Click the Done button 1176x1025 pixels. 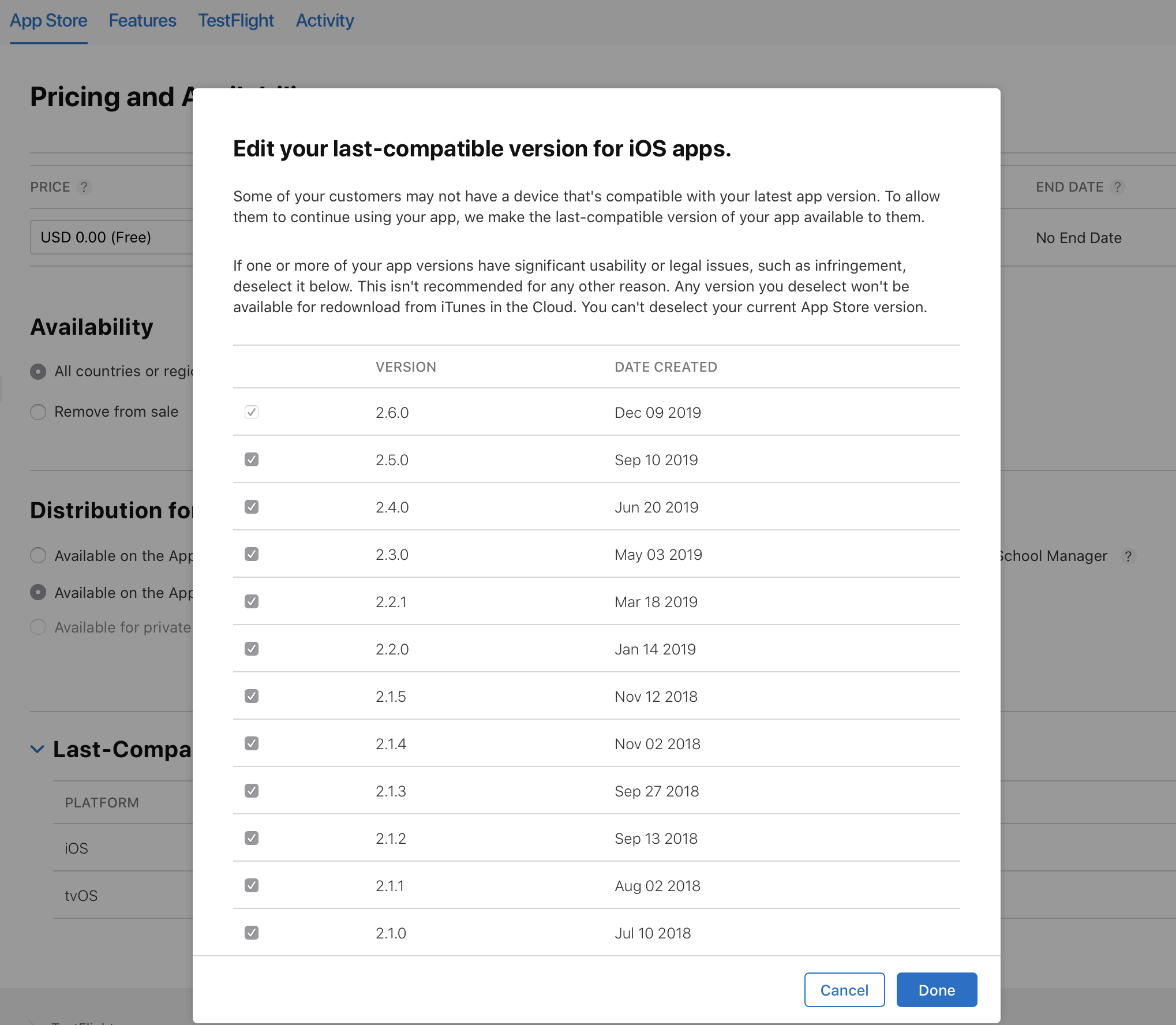point(937,989)
